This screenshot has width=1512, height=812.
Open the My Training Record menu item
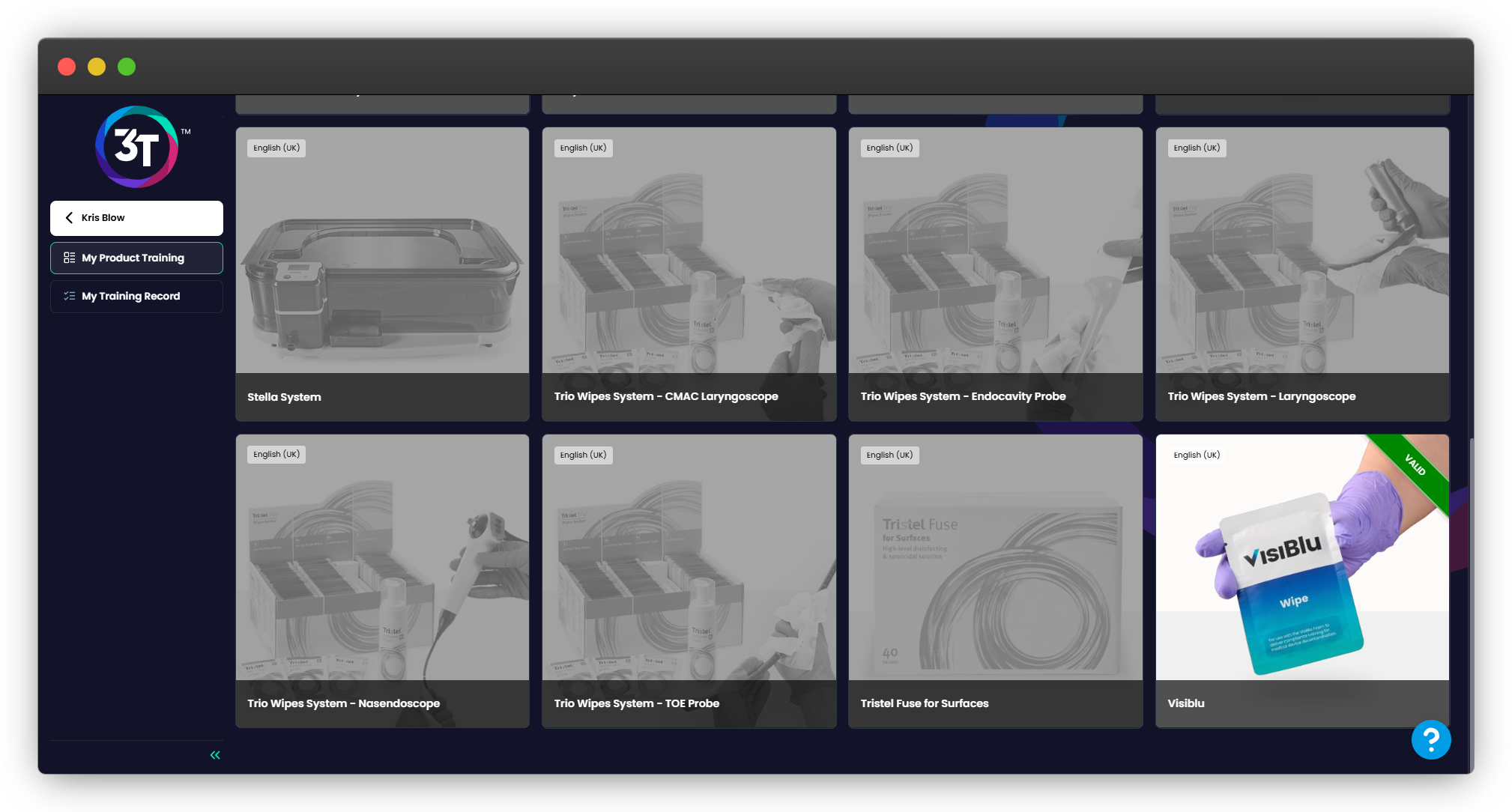coord(136,296)
